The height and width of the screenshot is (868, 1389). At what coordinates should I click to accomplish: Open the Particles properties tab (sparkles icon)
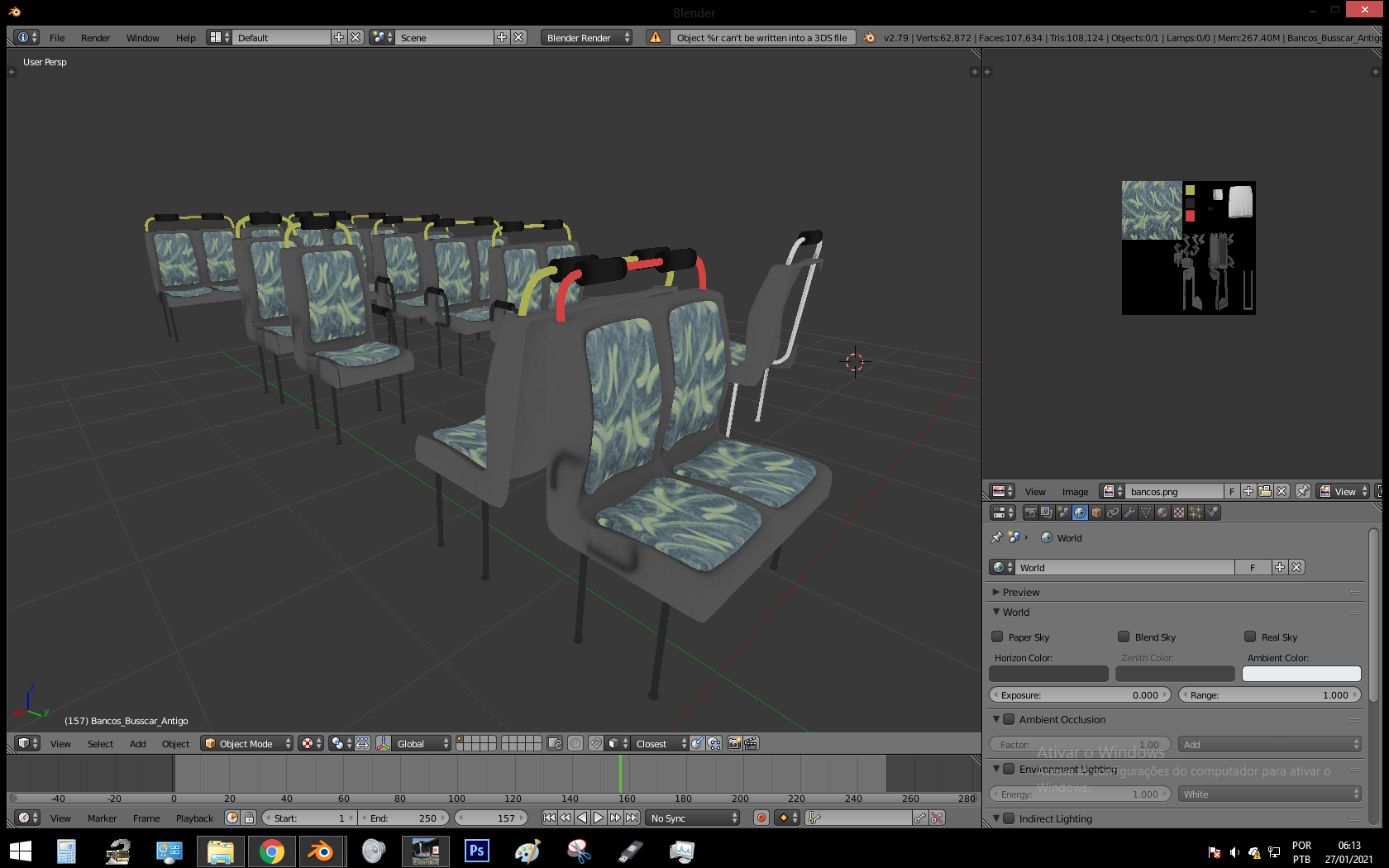coord(1196,513)
